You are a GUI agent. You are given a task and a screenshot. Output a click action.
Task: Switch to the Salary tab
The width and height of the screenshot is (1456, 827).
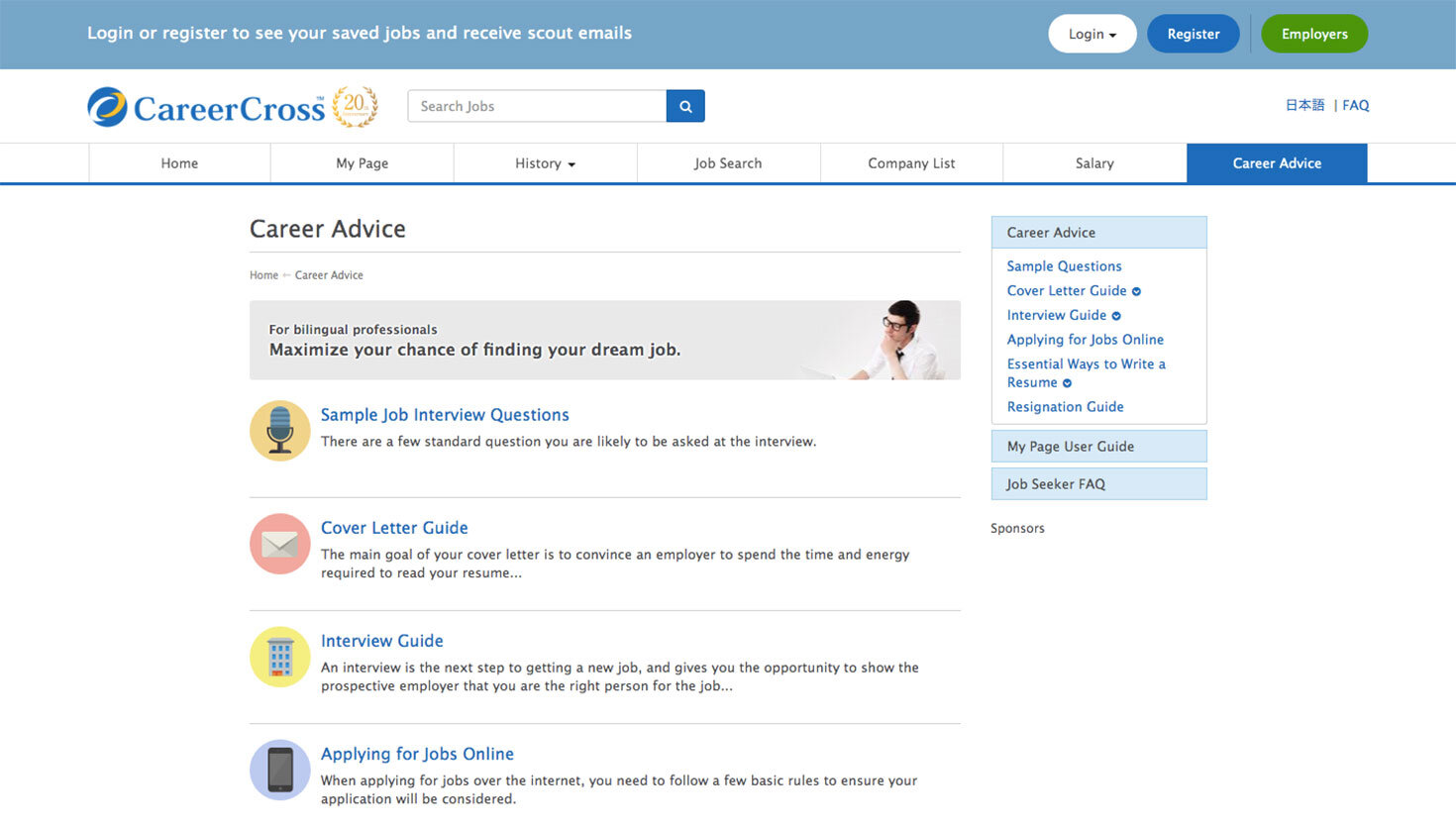tap(1094, 163)
